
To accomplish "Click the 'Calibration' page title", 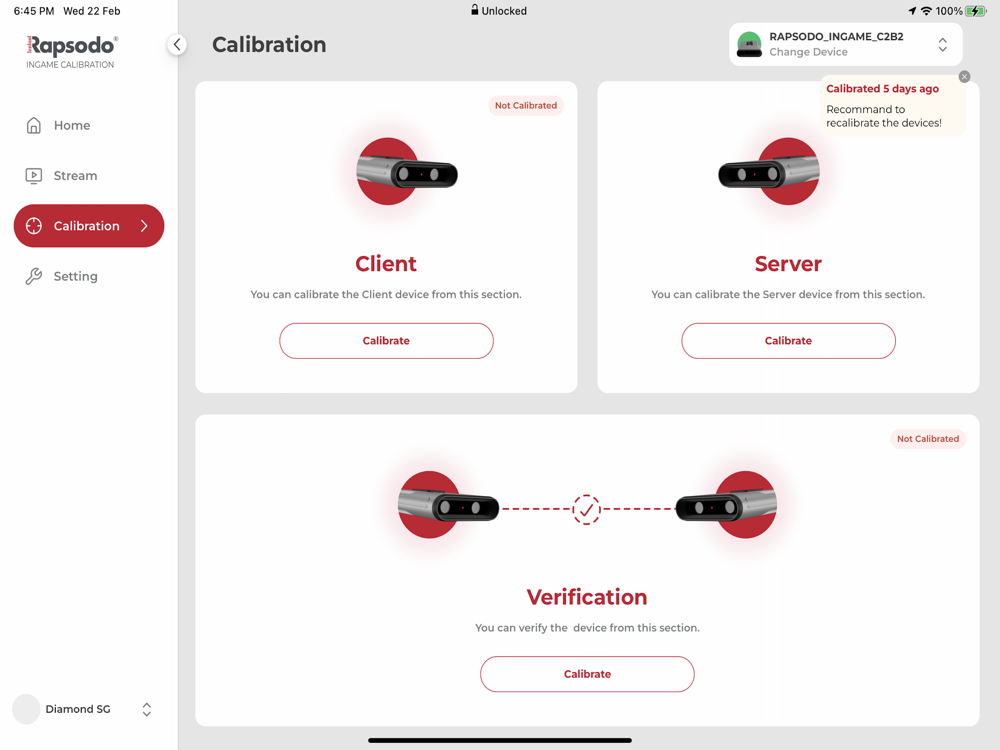I will point(269,45).
